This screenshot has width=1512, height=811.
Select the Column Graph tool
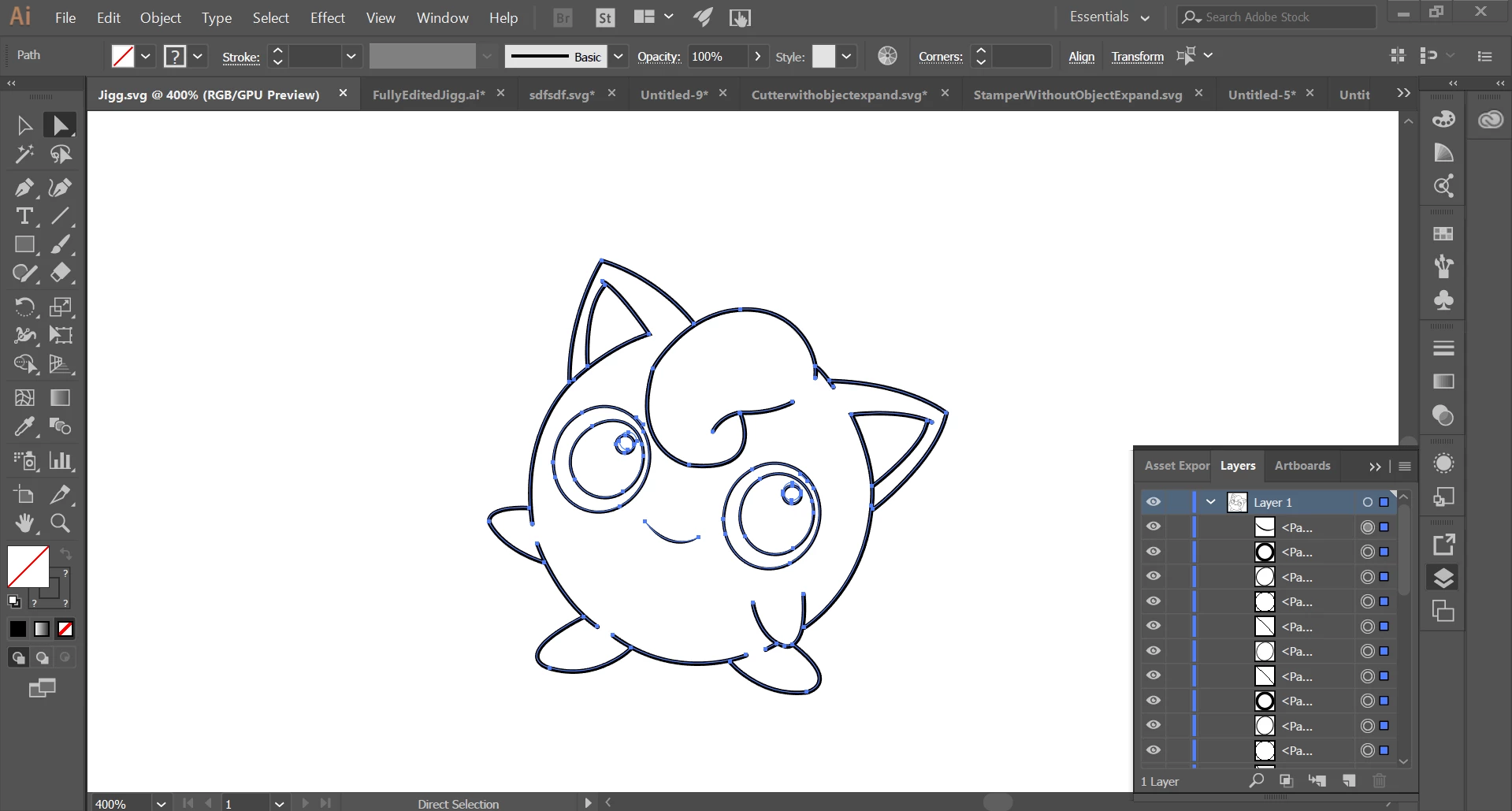pos(60,460)
